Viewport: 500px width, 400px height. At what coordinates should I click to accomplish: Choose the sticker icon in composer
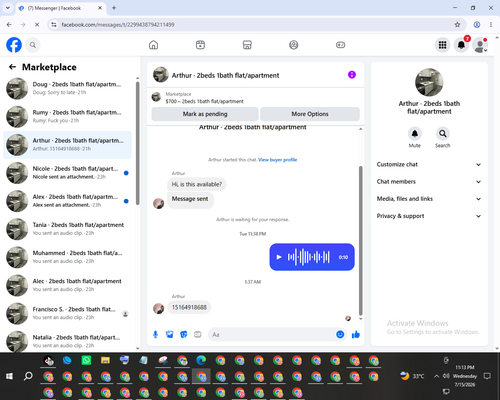click(184, 334)
